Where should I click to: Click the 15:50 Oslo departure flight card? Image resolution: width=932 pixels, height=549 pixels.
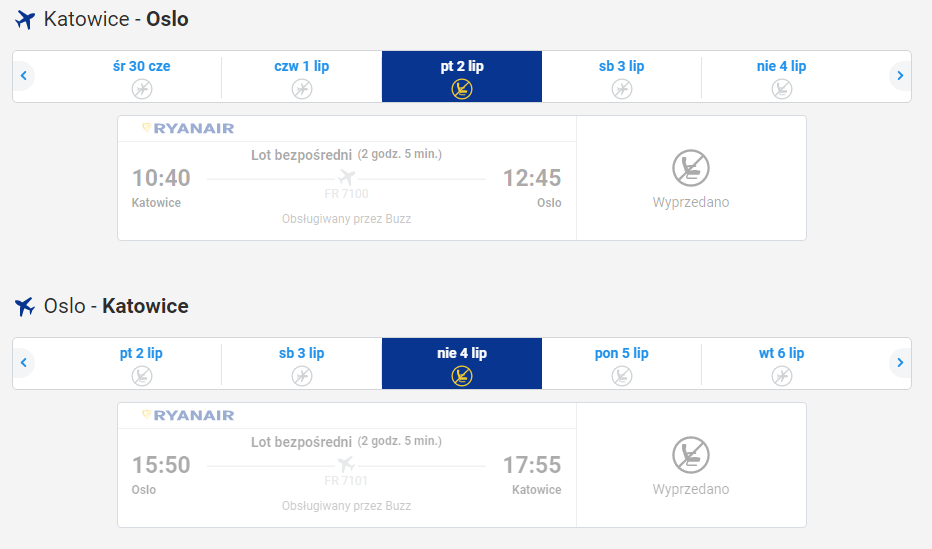click(347, 465)
